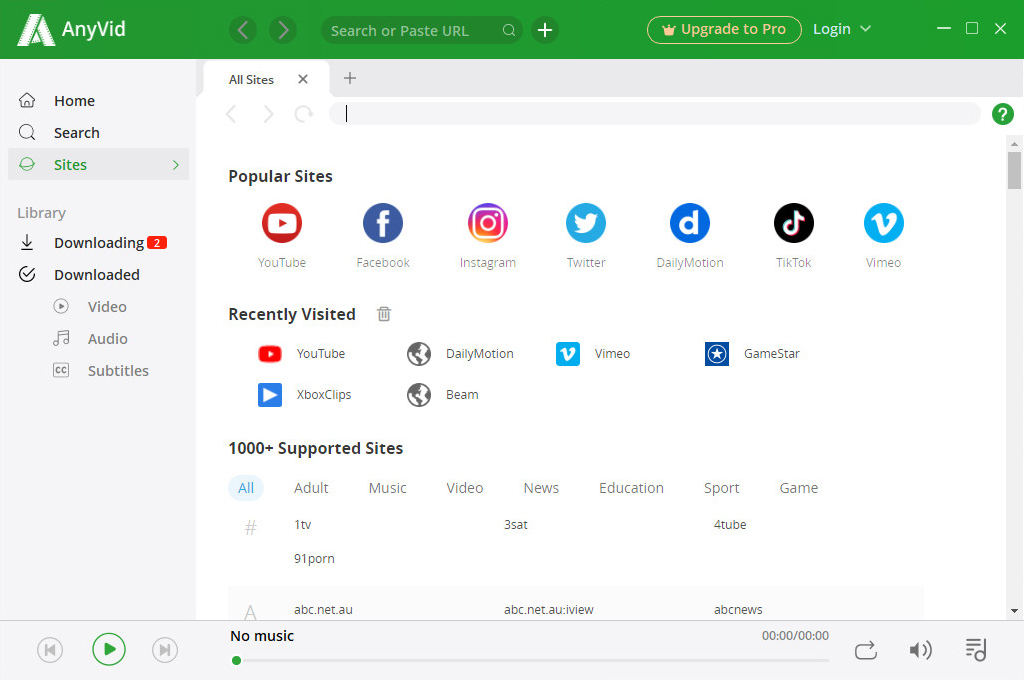Open DailyMotion from Popular Sites

pyautogui.click(x=690, y=223)
